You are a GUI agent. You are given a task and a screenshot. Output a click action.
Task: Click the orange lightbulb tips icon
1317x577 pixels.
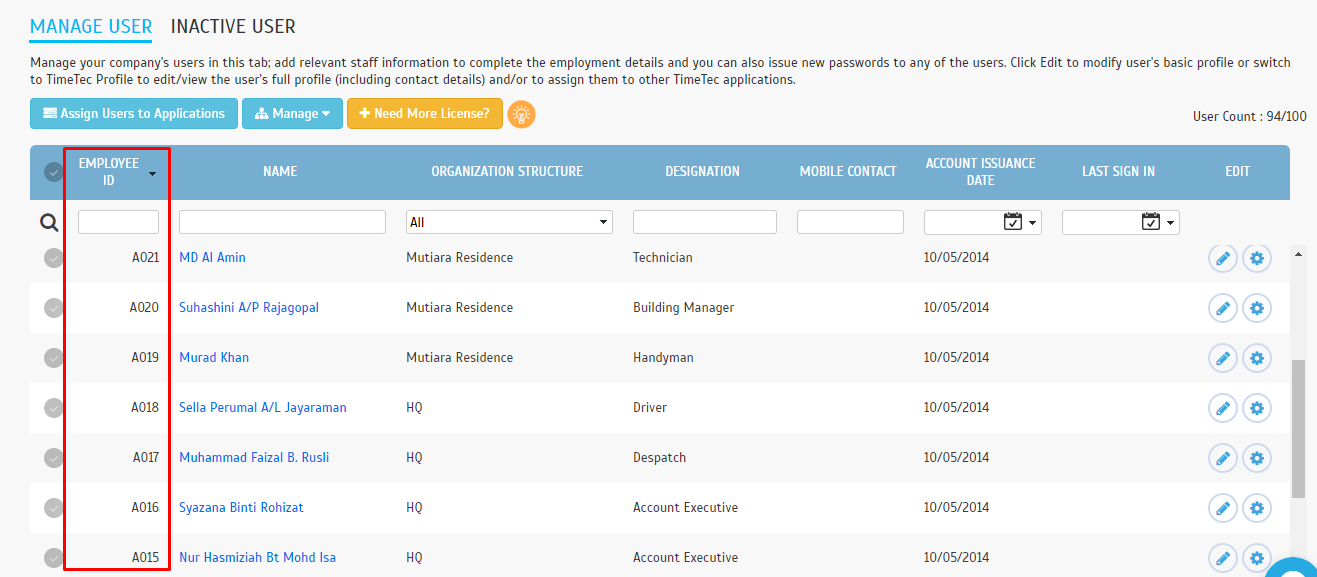tap(521, 114)
